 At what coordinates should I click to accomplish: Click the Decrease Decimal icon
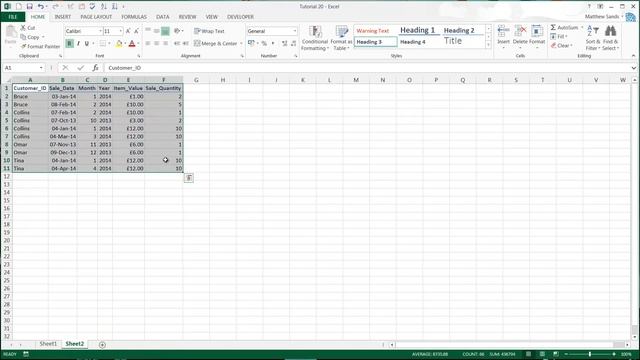tap(293, 43)
